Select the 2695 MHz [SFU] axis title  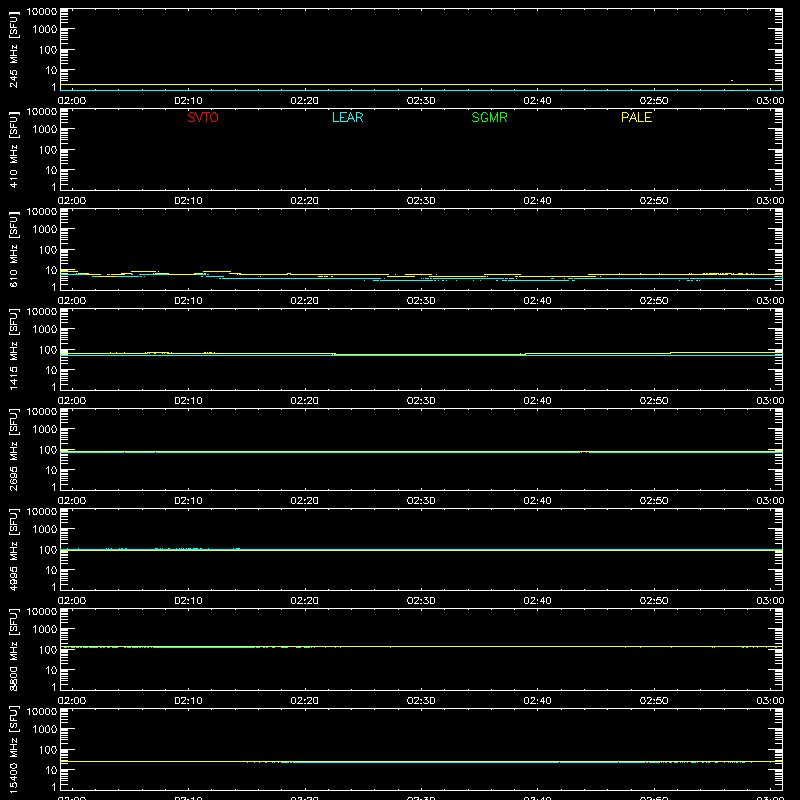click(13, 449)
